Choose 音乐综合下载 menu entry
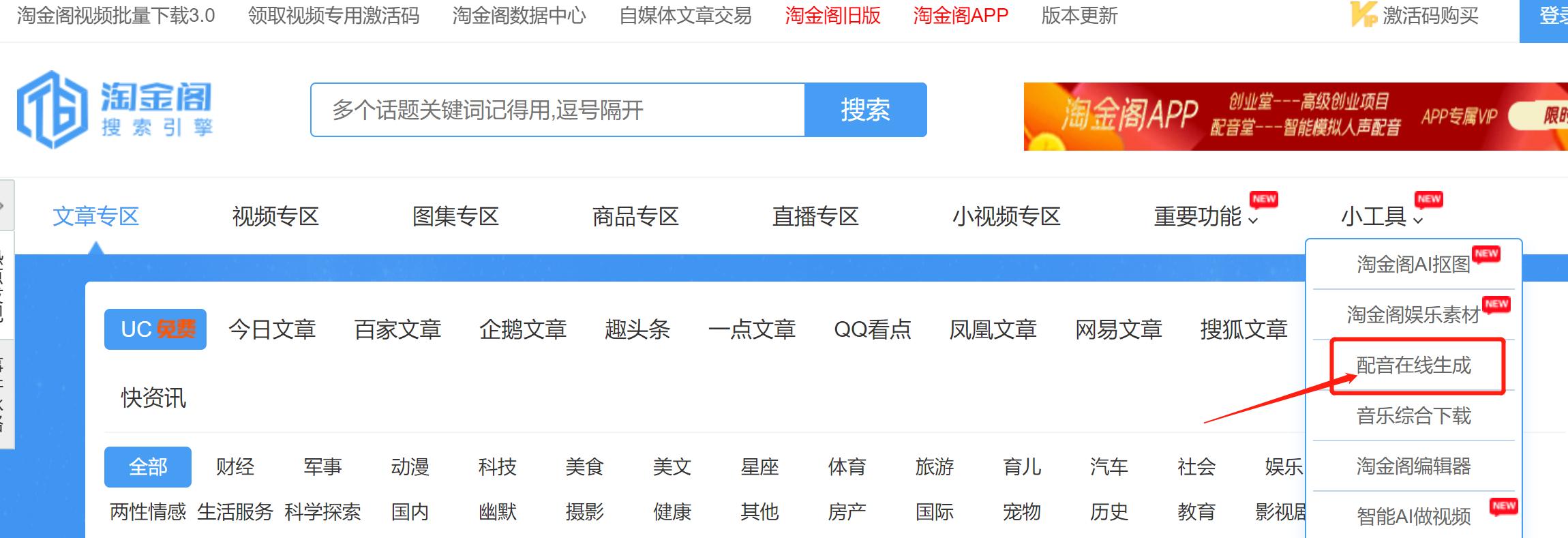This screenshot has height=538, width=1568. 1414,415
